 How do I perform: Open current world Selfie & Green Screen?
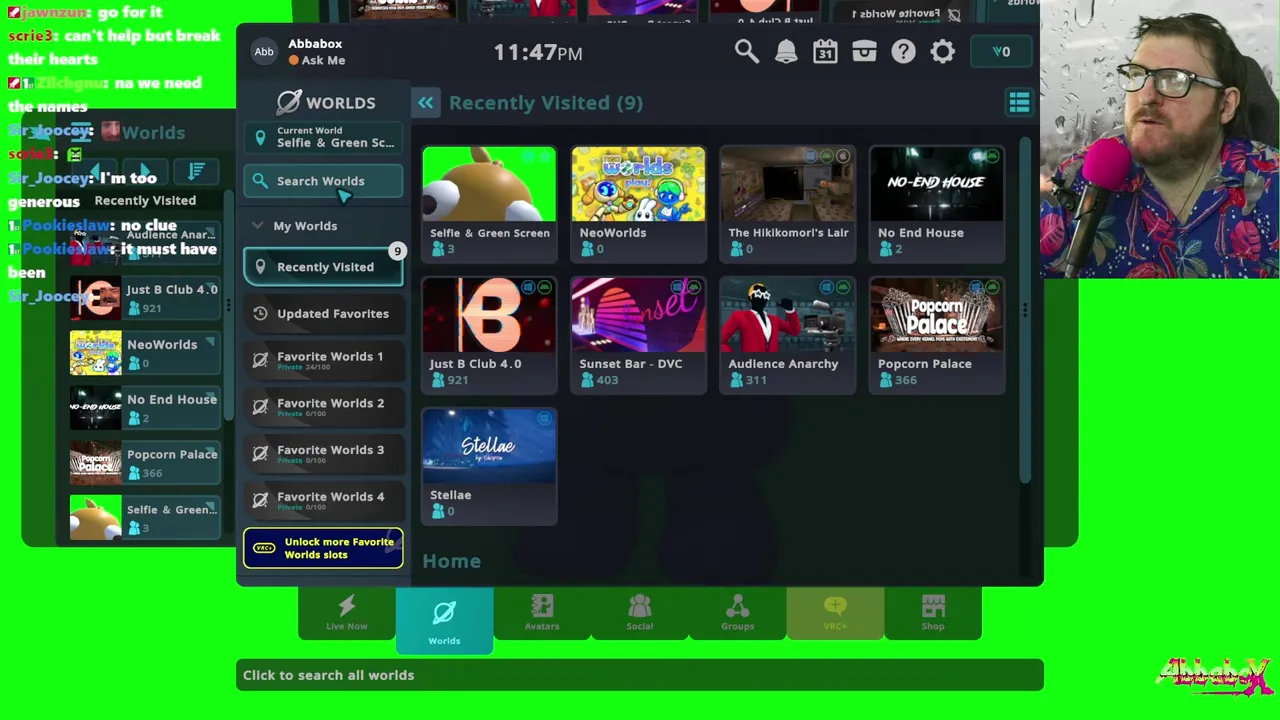[x=323, y=137]
